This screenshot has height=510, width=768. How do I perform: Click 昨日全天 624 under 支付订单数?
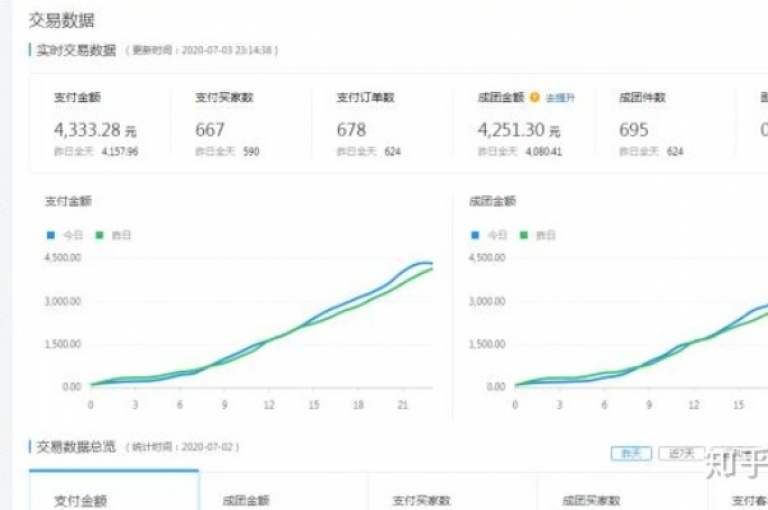point(368,151)
